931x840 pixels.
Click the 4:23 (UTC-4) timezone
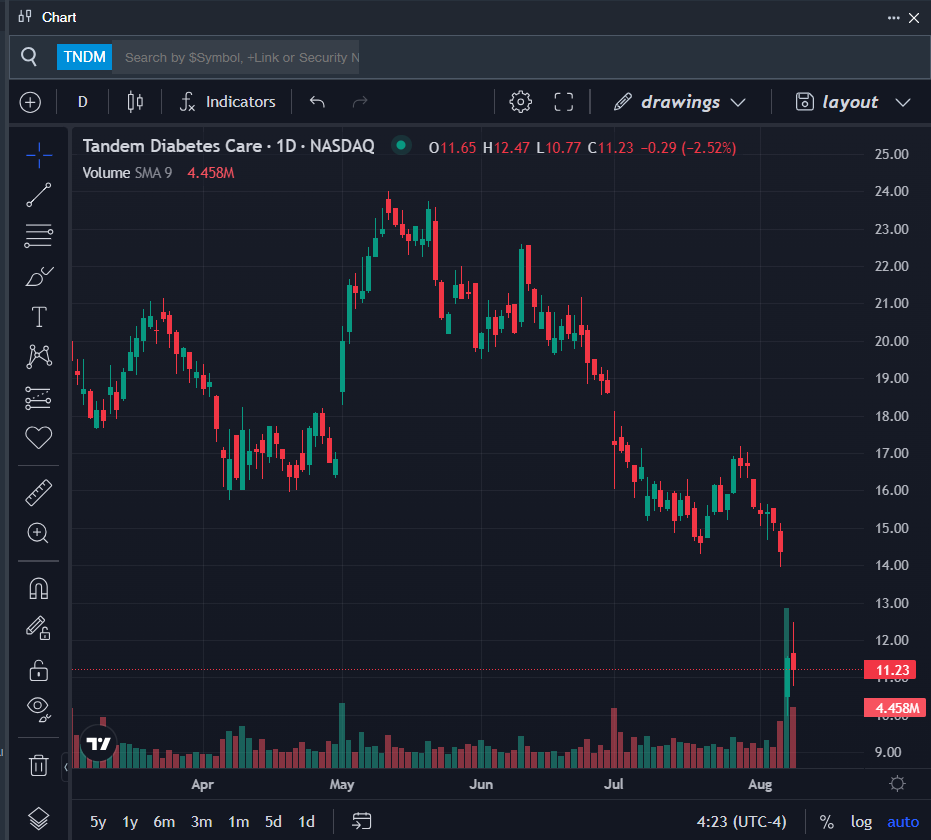[741, 822]
